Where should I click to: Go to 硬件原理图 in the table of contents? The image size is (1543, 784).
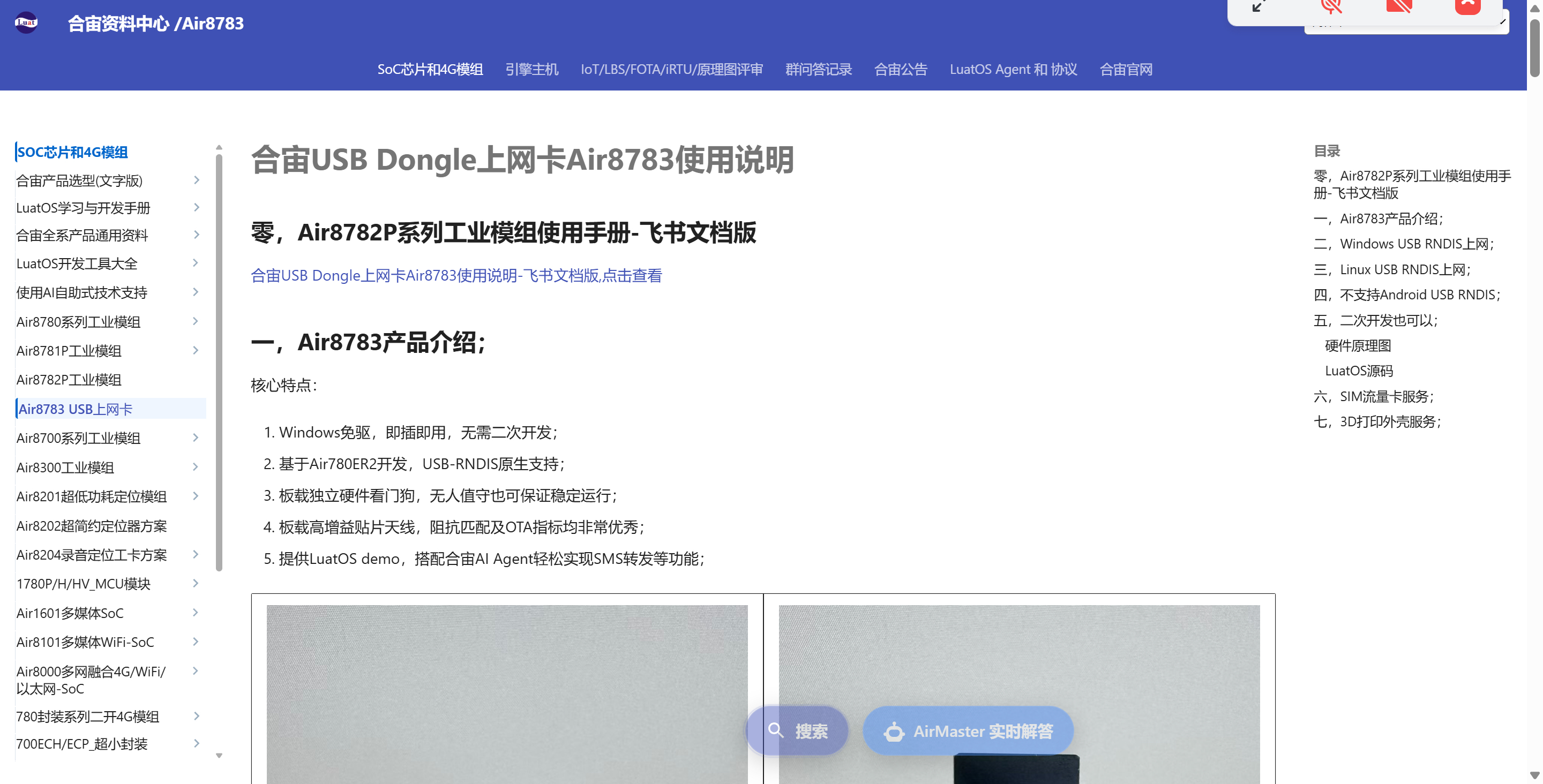pyautogui.click(x=1358, y=345)
